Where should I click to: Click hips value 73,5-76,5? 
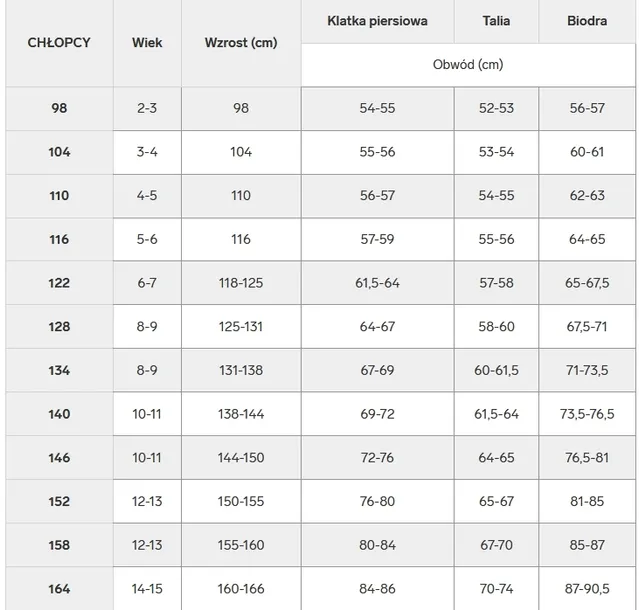pyautogui.click(x=587, y=414)
